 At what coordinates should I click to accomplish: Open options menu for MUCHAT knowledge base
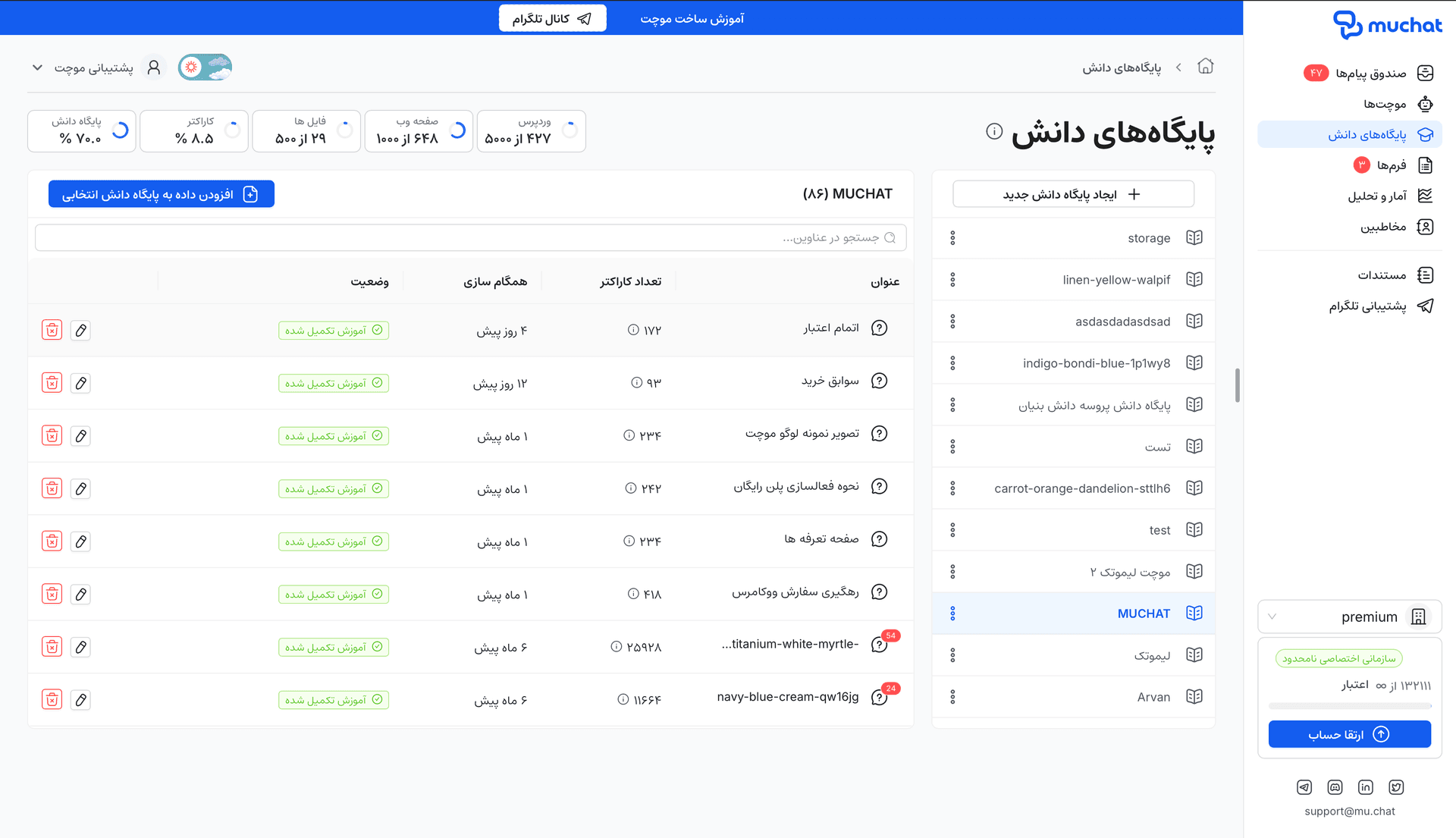(x=952, y=614)
